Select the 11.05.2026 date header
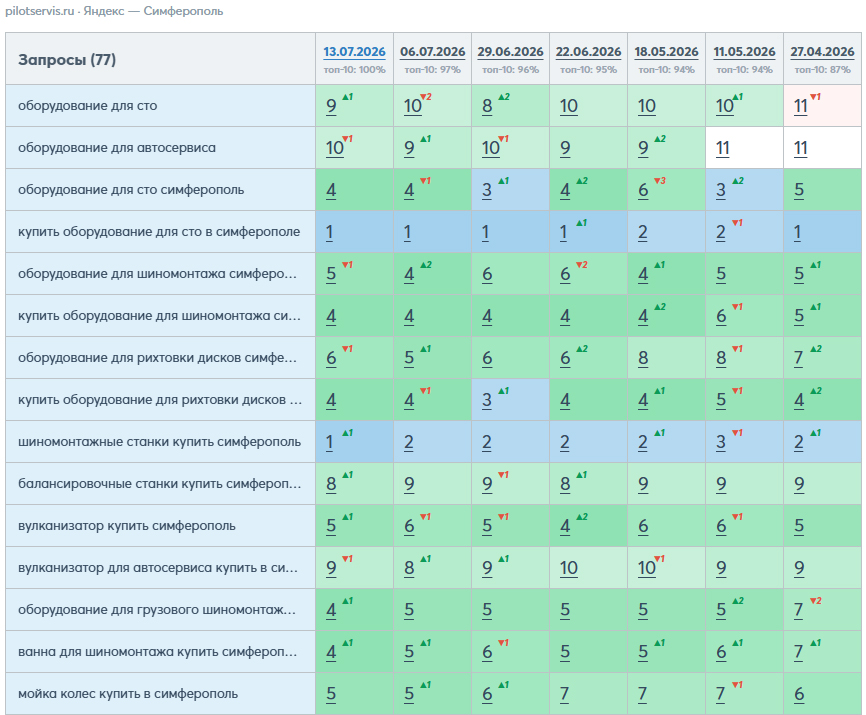The image size is (866, 715). click(x=744, y=52)
